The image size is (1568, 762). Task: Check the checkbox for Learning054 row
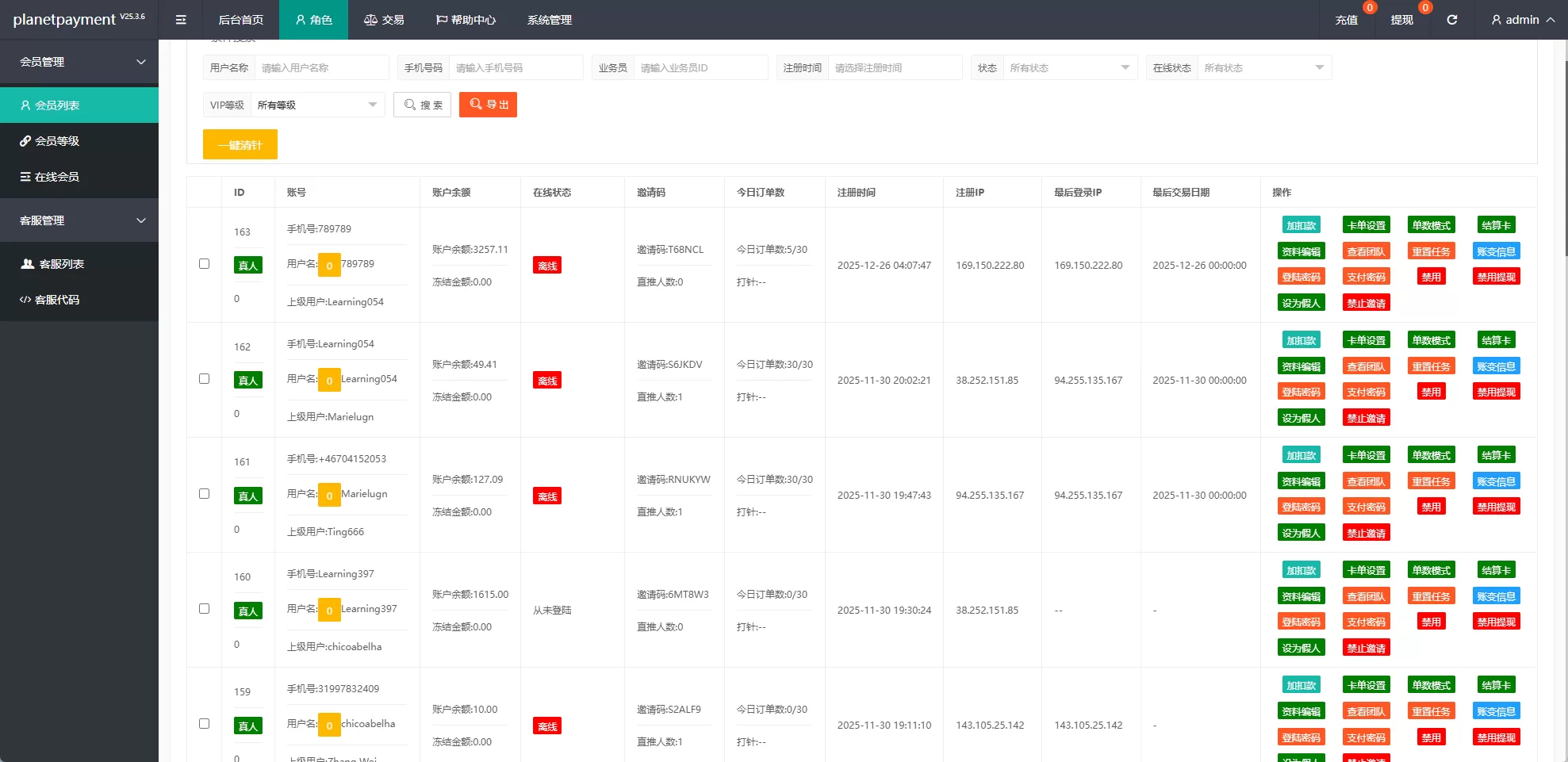point(204,378)
